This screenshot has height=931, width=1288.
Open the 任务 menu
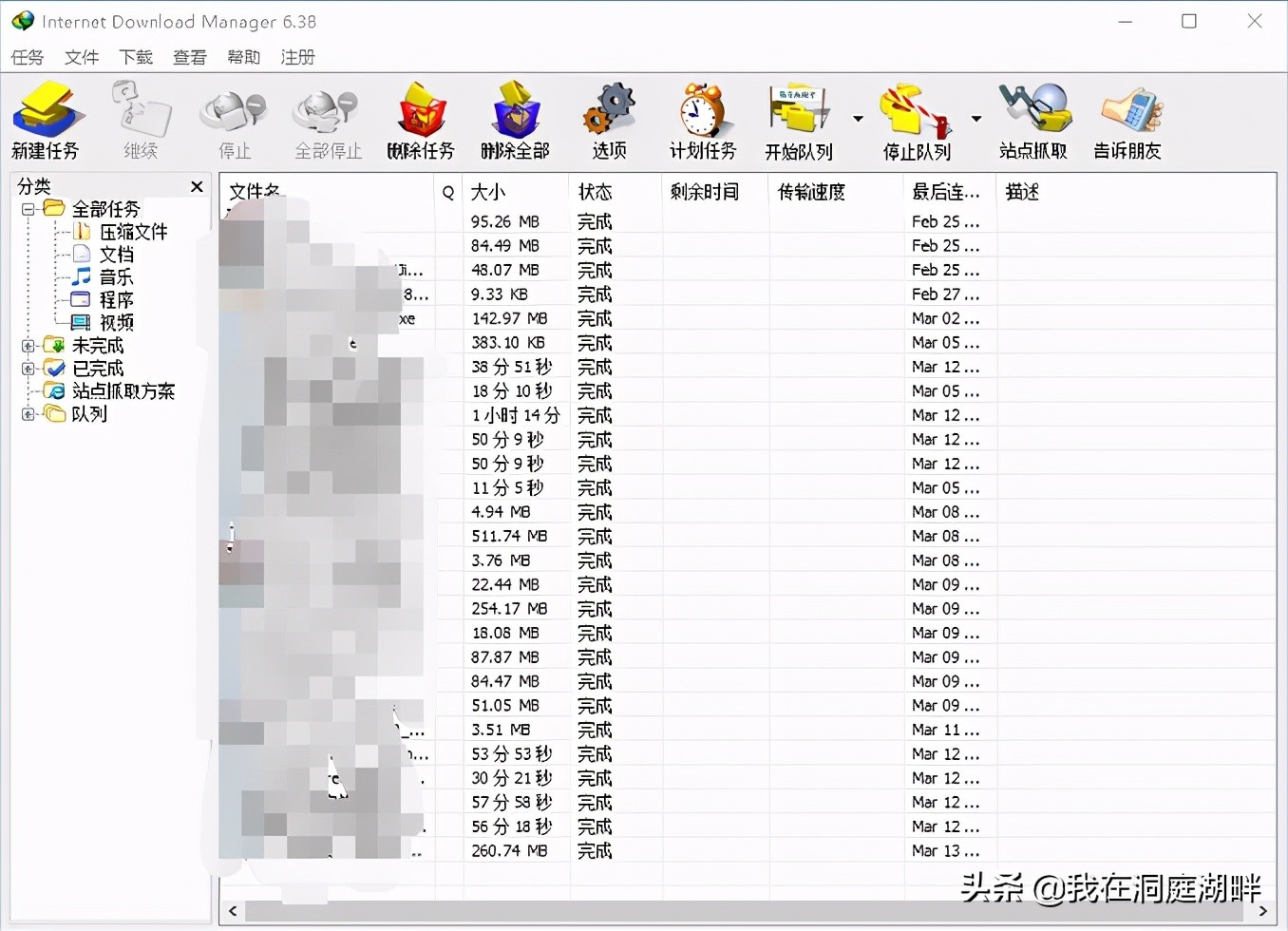[28, 57]
